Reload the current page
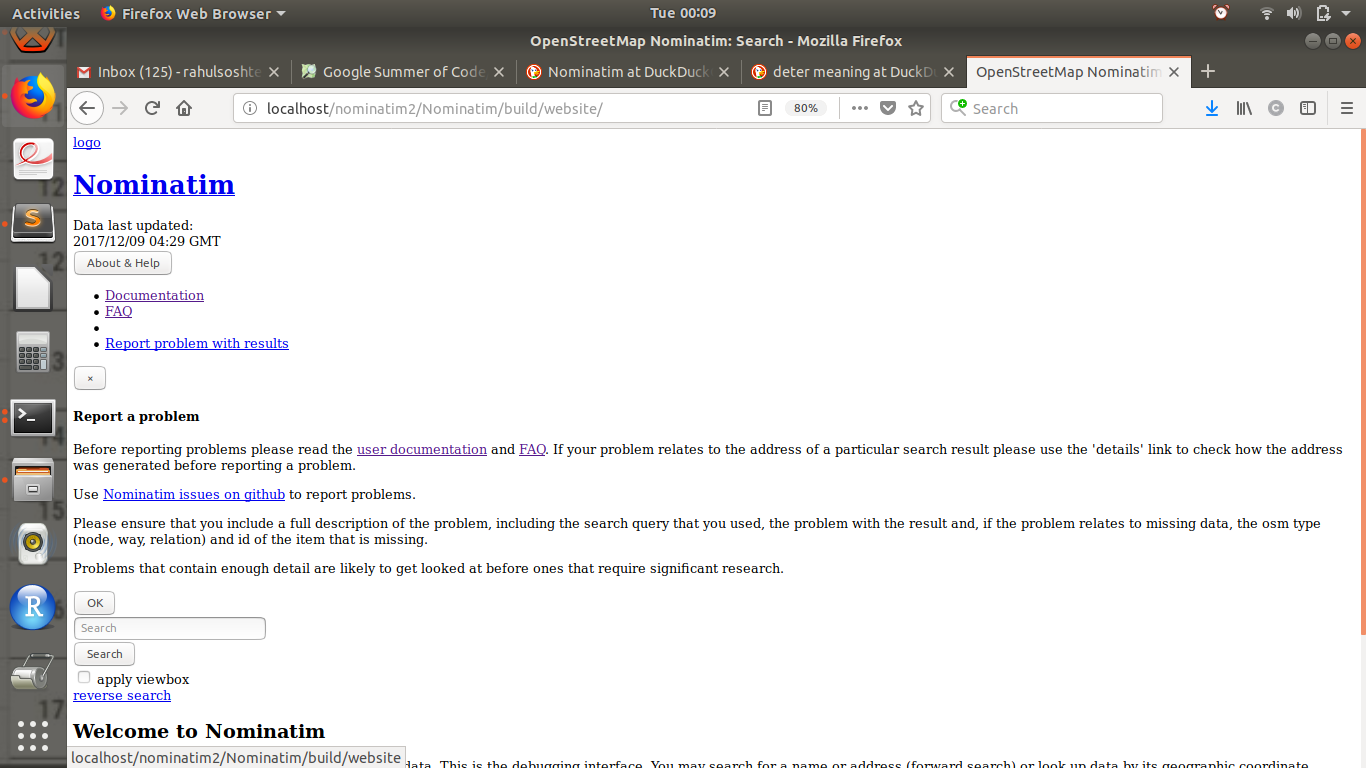The height and width of the screenshot is (768, 1366). (x=153, y=108)
